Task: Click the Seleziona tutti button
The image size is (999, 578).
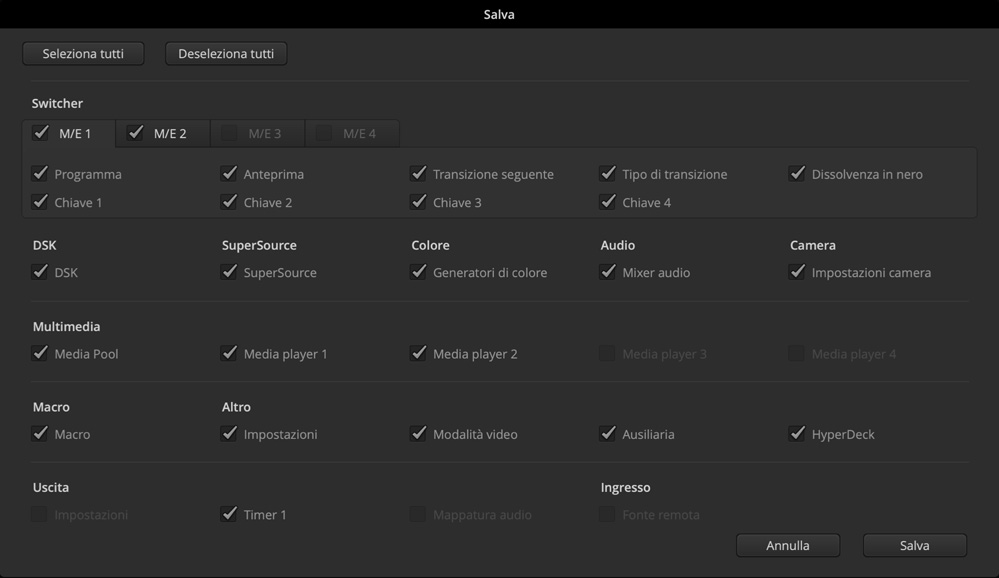Action: (x=83, y=54)
